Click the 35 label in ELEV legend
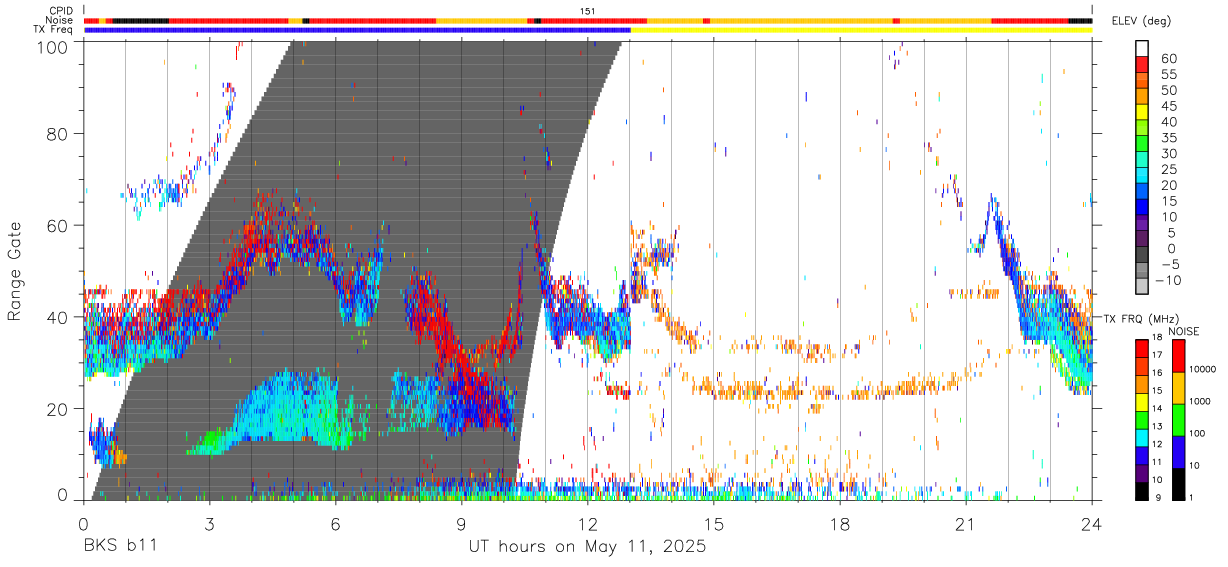 coord(1171,138)
